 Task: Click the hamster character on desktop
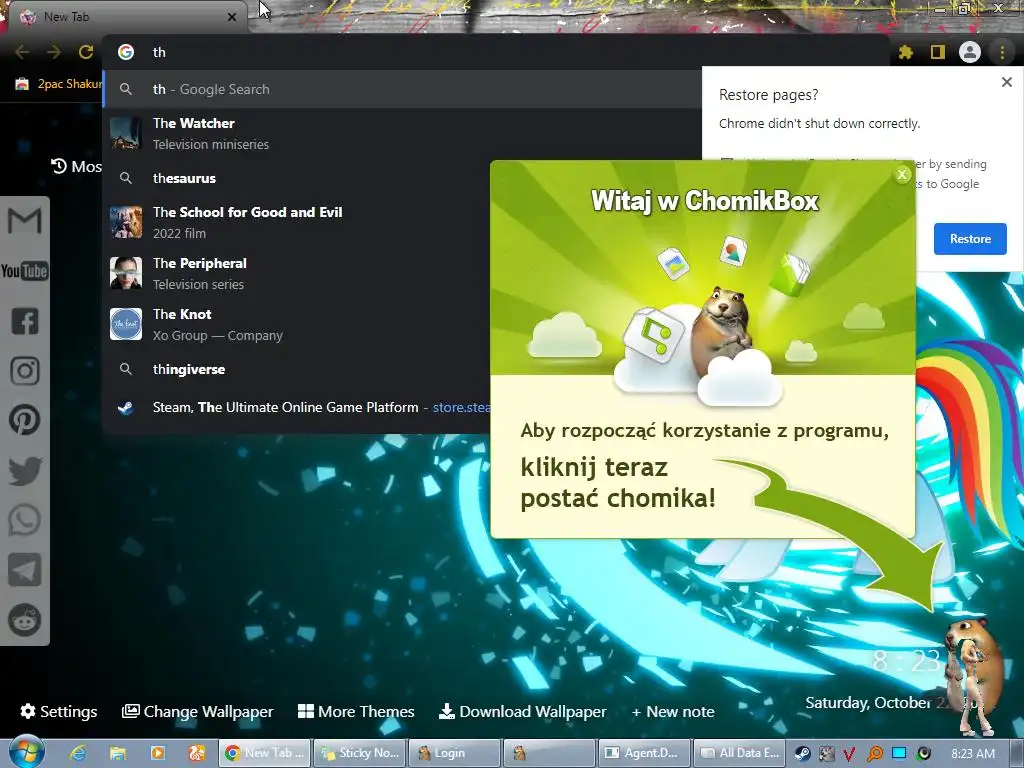coord(972,676)
